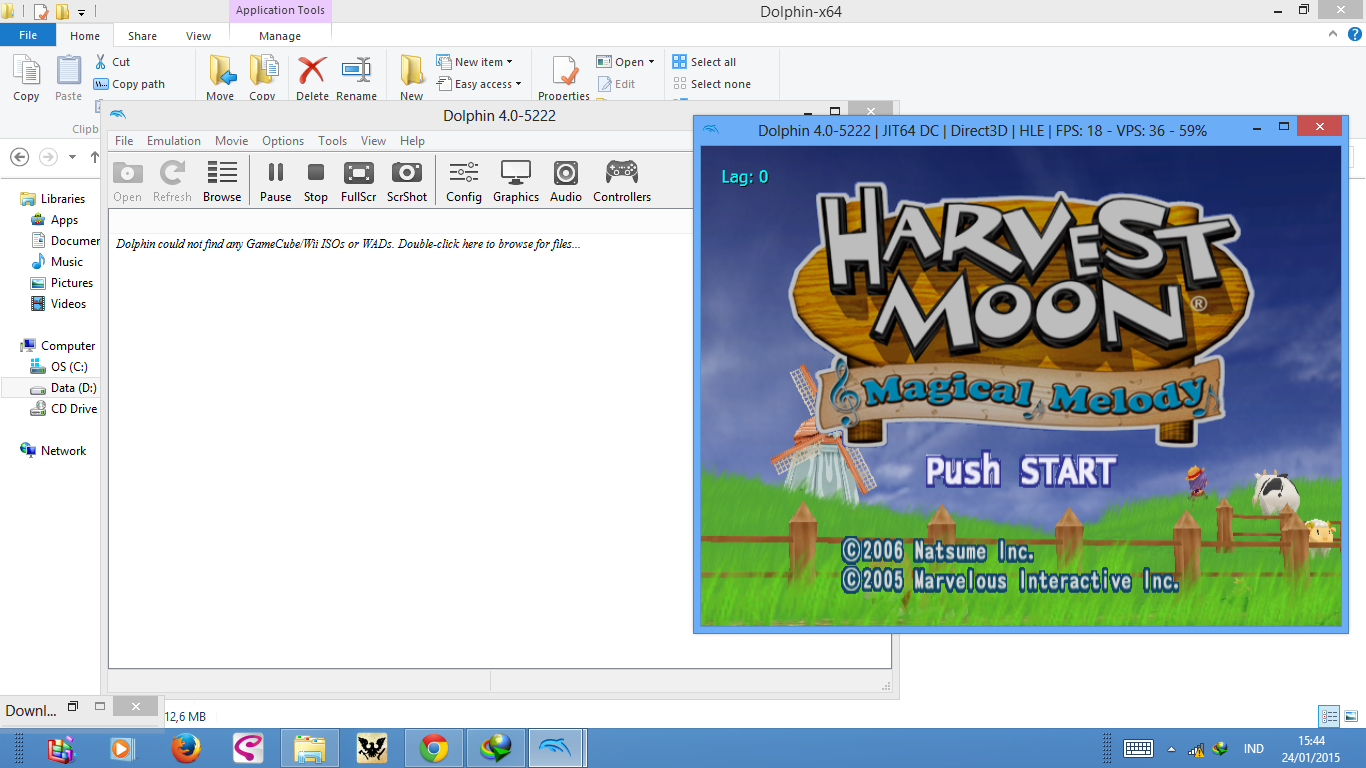
Task: Click the Properties icon in ribbon
Action: 564,78
